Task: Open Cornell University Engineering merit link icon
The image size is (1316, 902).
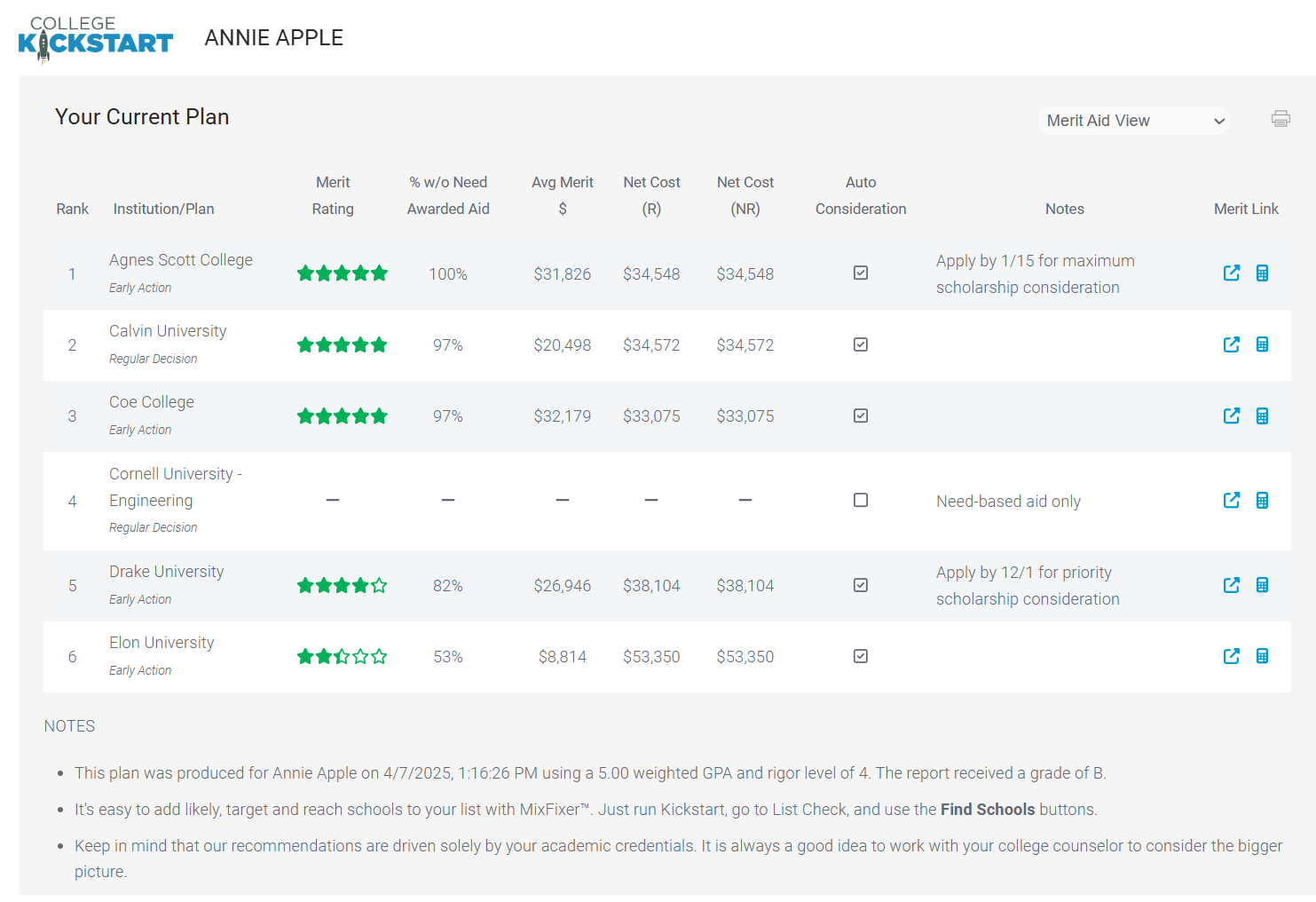Action: (1232, 500)
